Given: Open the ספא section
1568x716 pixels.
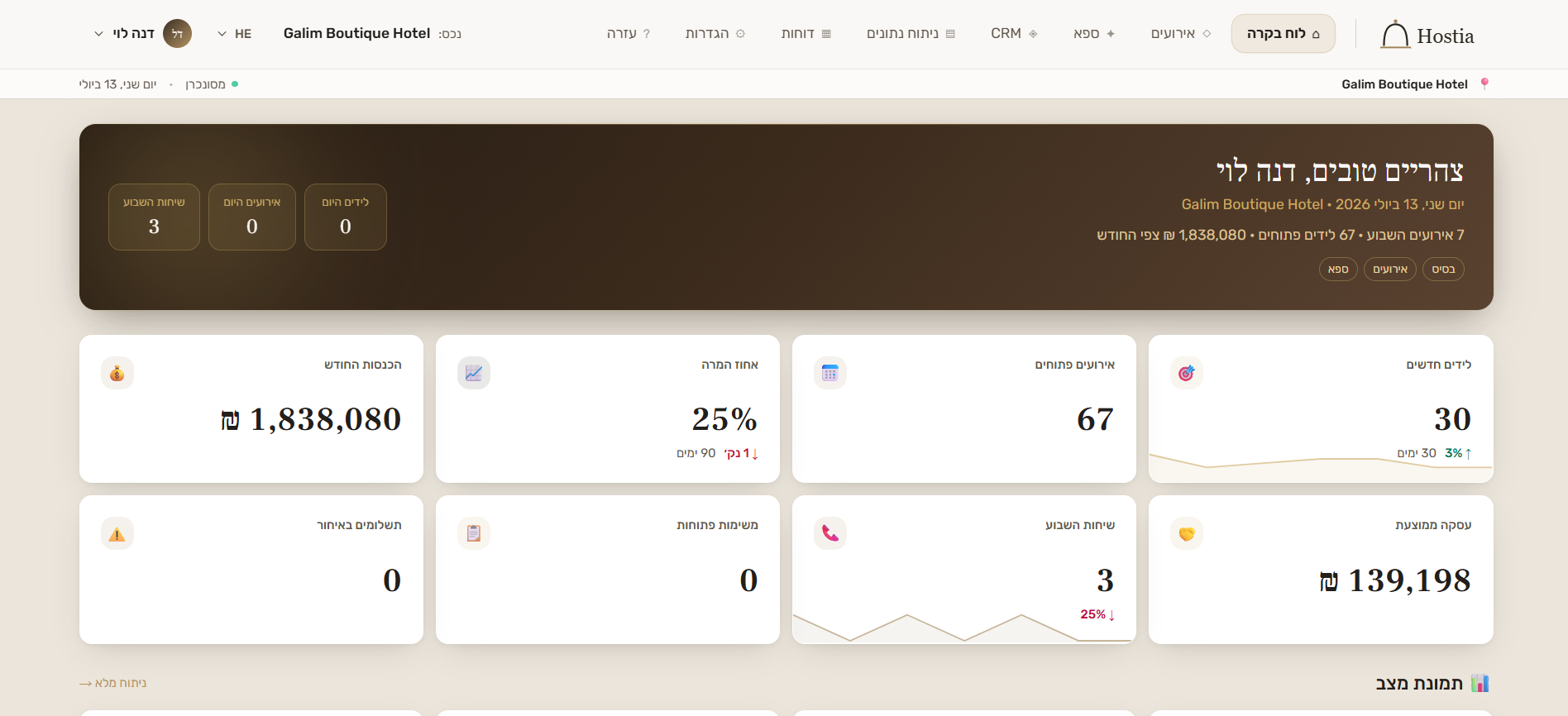Looking at the screenshot, I should click(x=1094, y=34).
